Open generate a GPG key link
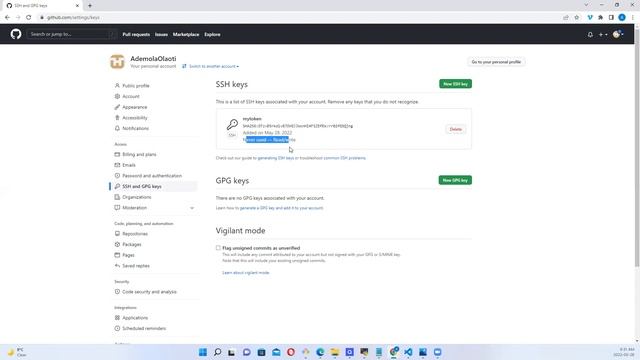 (x=281, y=208)
